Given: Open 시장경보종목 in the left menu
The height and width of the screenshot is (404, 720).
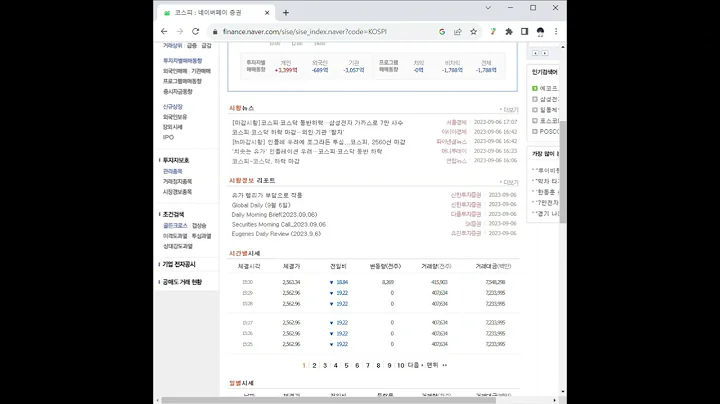Looking at the screenshot, I should (177, 192).
